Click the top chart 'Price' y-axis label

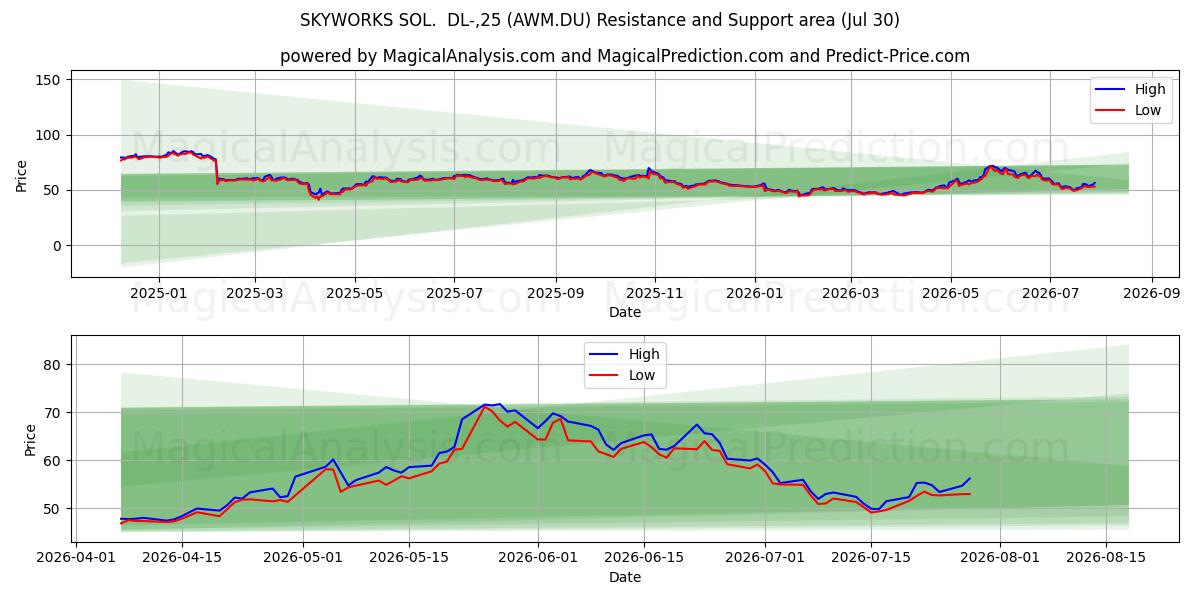coord(22,174)
